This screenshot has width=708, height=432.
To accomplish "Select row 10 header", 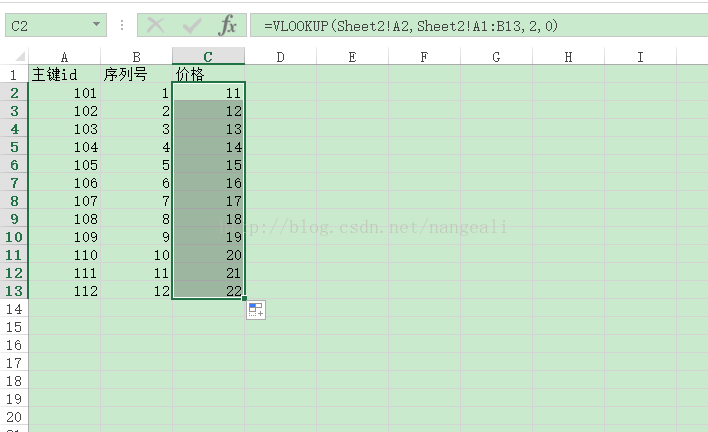I will click(14, 237).
